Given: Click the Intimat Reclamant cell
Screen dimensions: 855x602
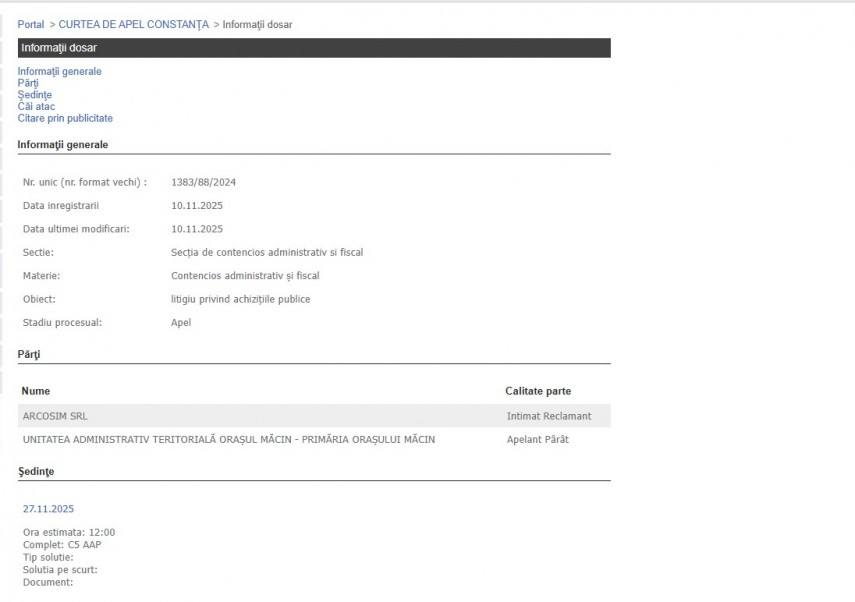Looking at the screenshot, I should (x=549, y=415).
